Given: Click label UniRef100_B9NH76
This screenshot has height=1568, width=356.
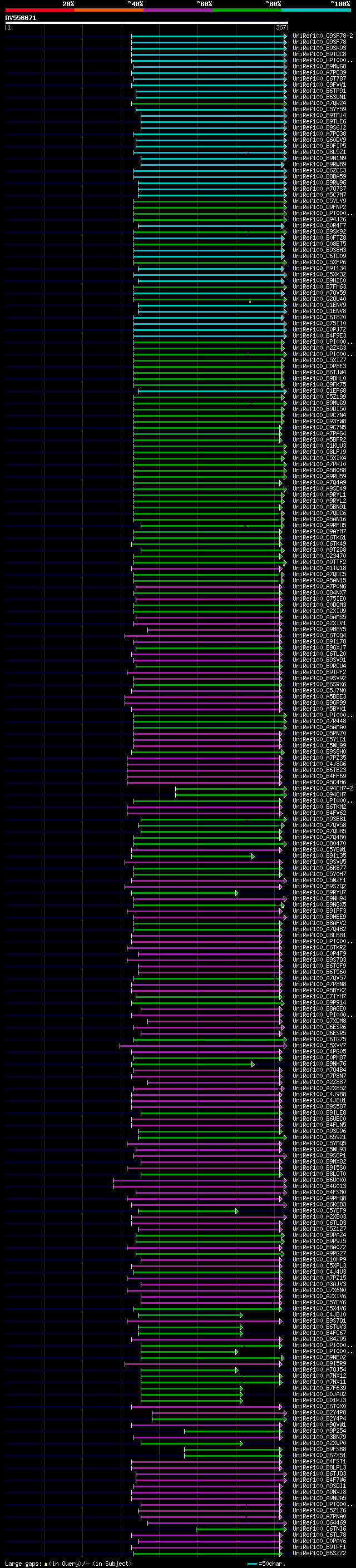Looking at the screenshot, I should pyautogui.click(x=319, y=1064).
